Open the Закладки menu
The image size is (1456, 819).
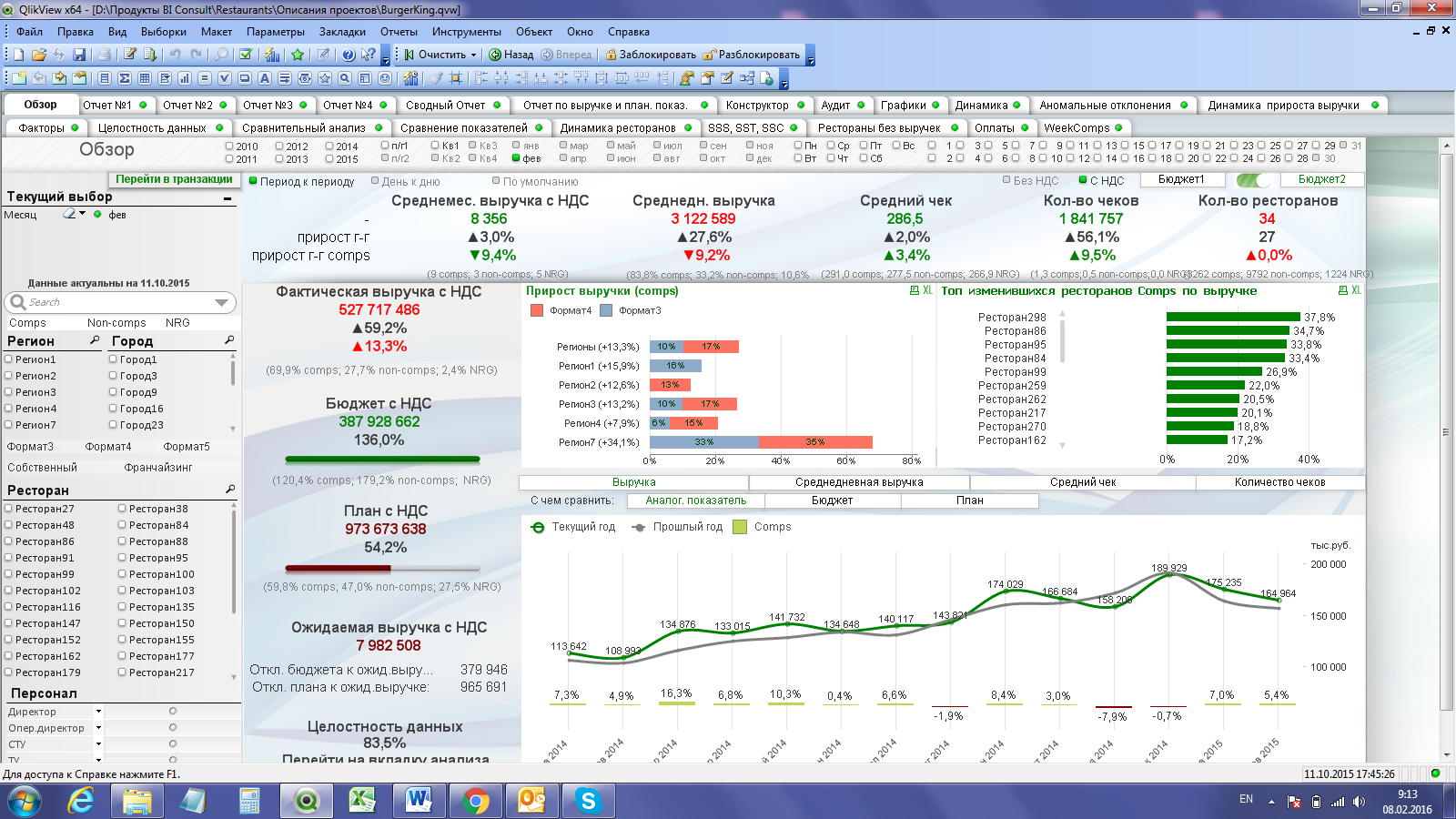pos(342,32)
